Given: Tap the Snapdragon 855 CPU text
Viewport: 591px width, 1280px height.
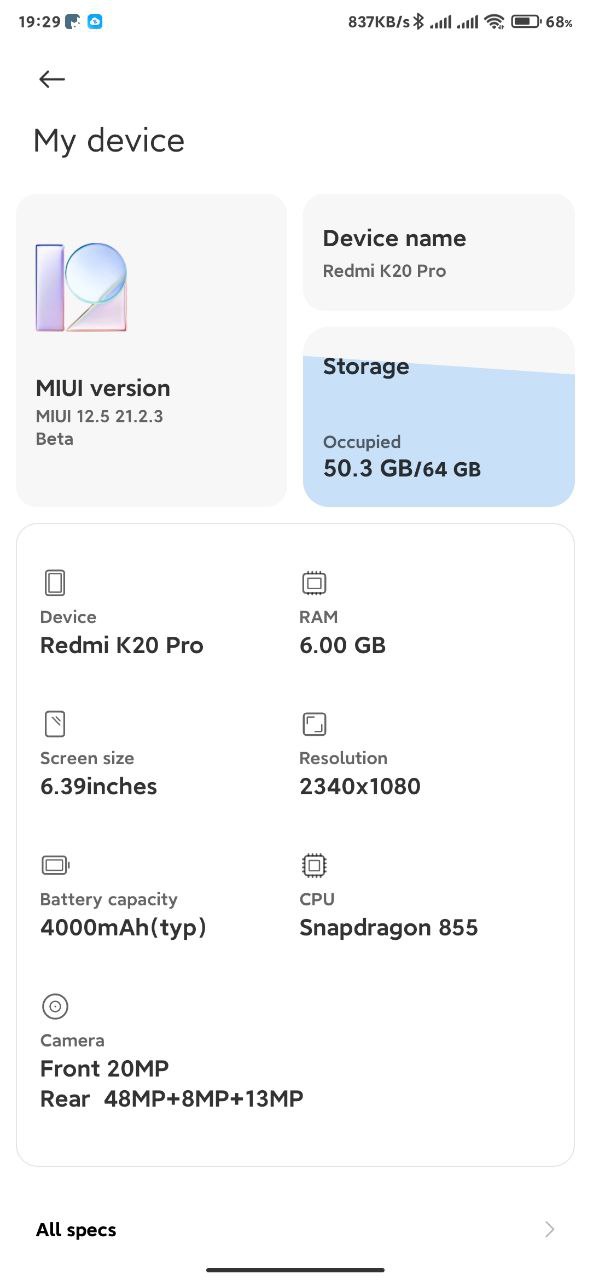Looking at the screenshot, I should coord(388,928).
